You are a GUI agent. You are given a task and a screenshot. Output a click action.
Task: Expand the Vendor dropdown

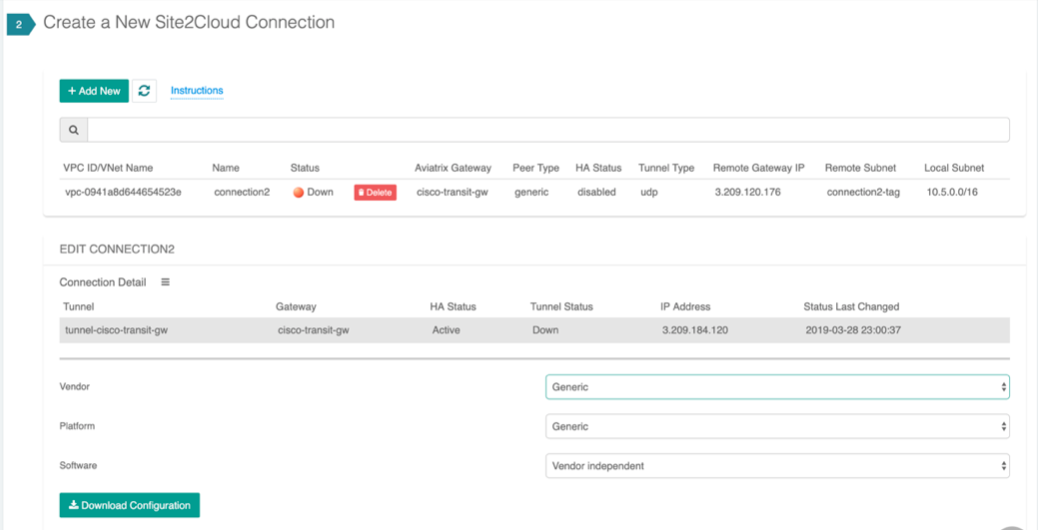tap(777, 387)
